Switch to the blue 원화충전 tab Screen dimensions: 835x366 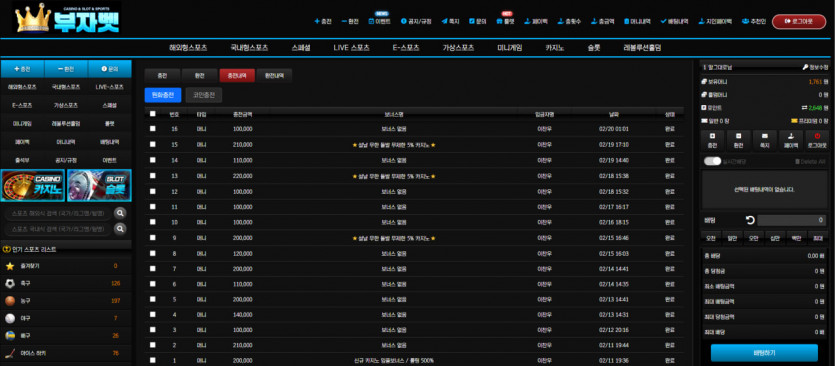[x=163, y=95]
